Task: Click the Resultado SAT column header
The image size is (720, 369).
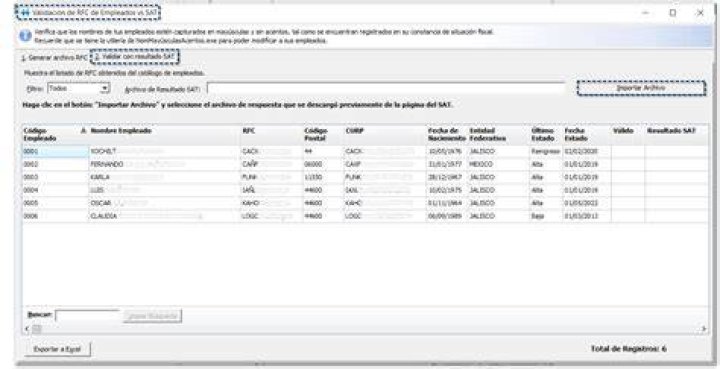Action: pyautogui.click(x=676, y=134)
